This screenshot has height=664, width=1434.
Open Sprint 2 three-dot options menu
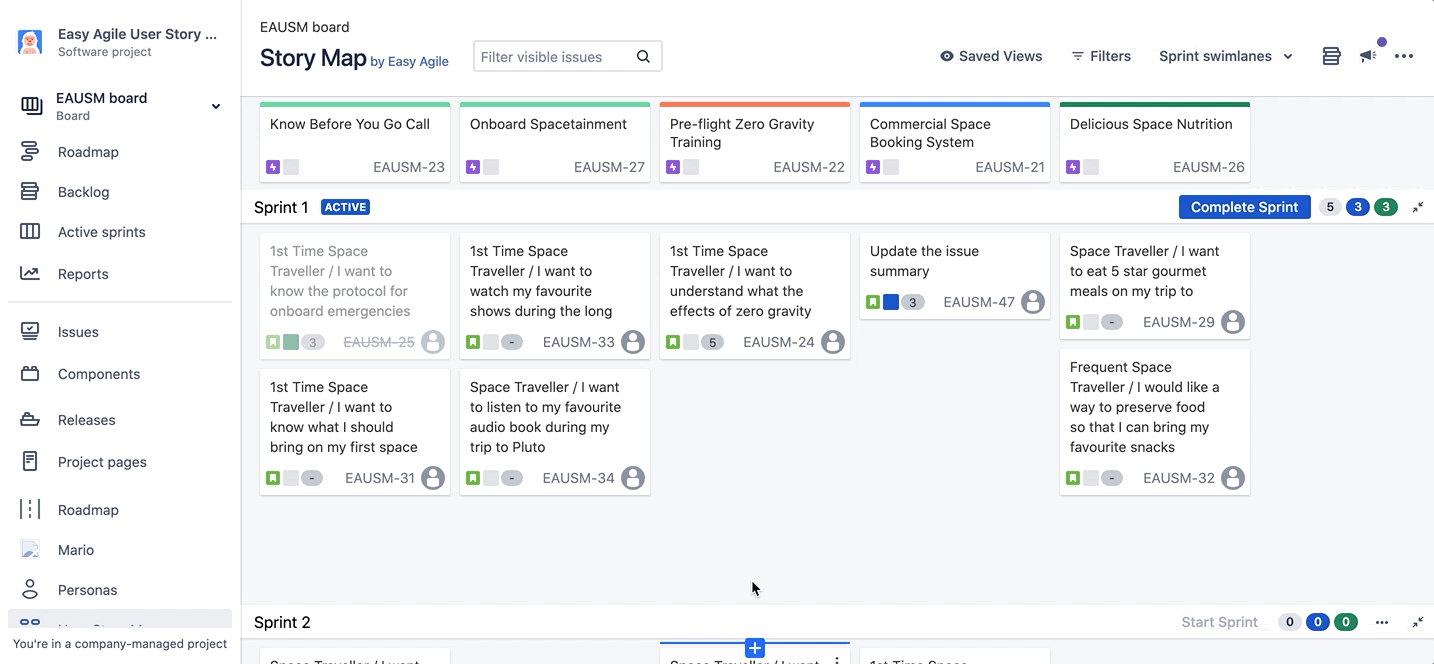pos(1382,622)
